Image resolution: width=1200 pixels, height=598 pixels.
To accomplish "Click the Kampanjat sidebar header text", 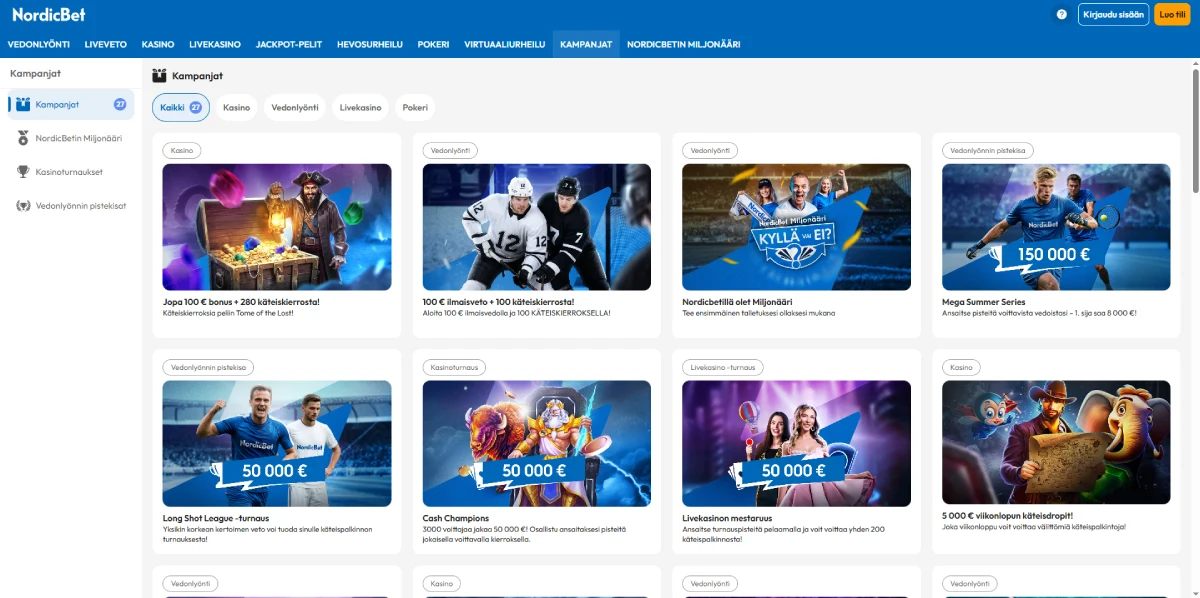I will (35, 73).
